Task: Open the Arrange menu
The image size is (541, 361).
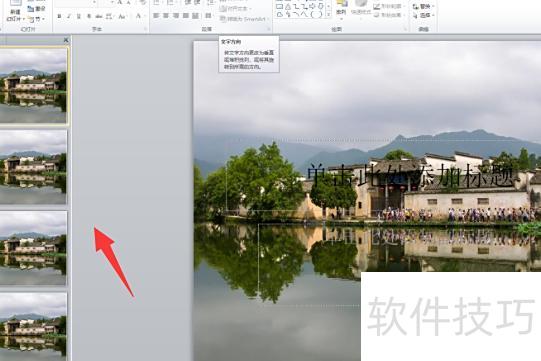Action: coord(342,10)
